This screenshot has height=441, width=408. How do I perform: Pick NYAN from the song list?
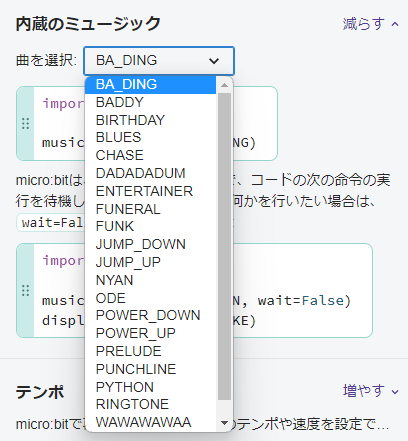(150, 280)
